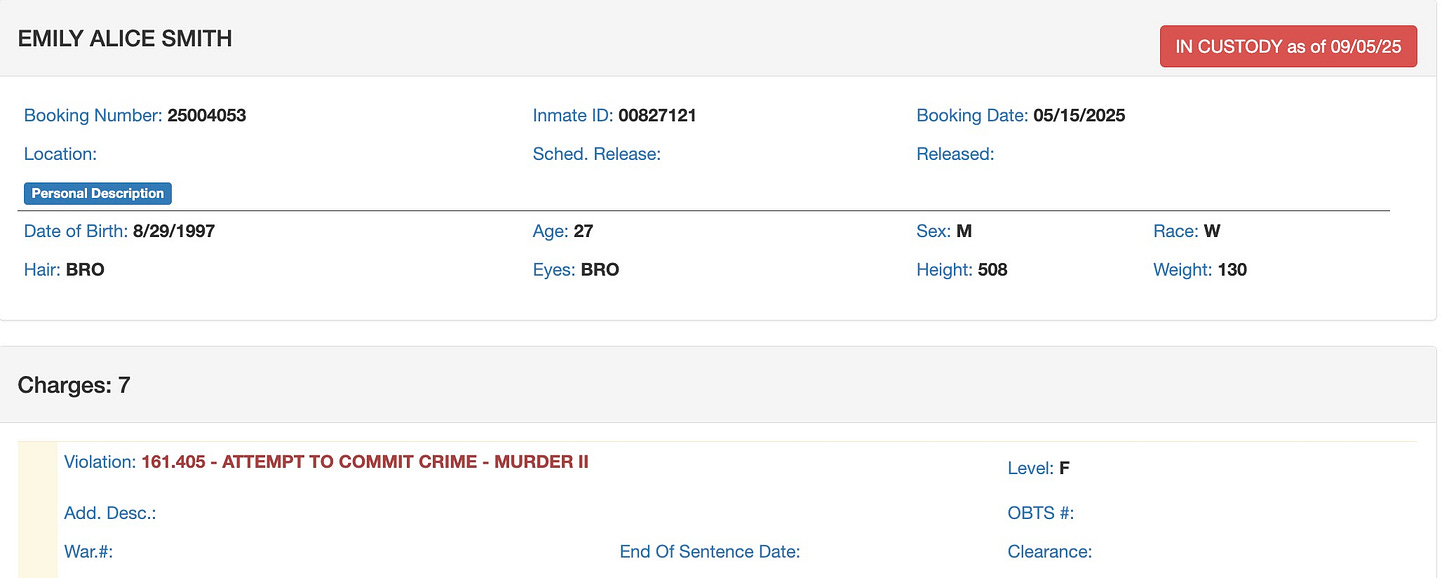The image size is (1456, 578).
Task: Select the Personal Description label badge
Action: pyautogui.click(x=98, y=193)
